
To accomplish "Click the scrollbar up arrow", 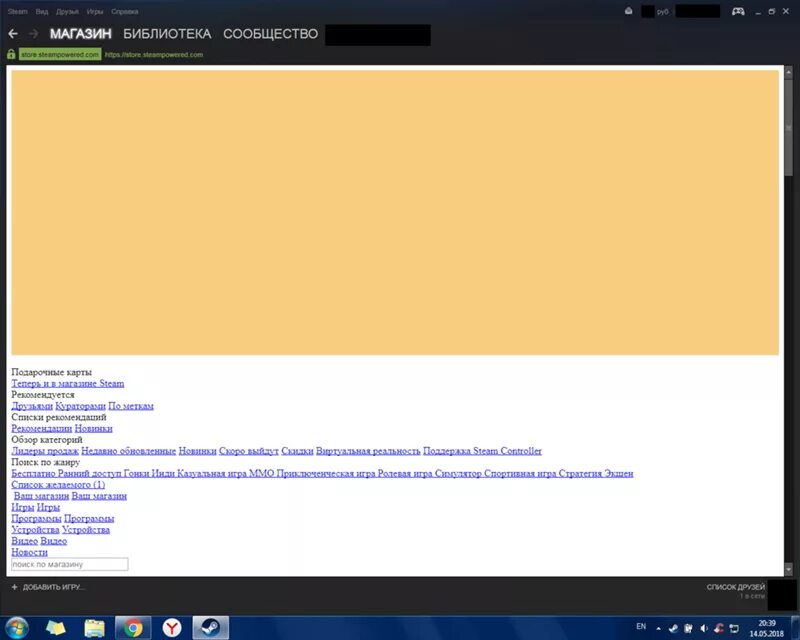I will coord(788,72).
